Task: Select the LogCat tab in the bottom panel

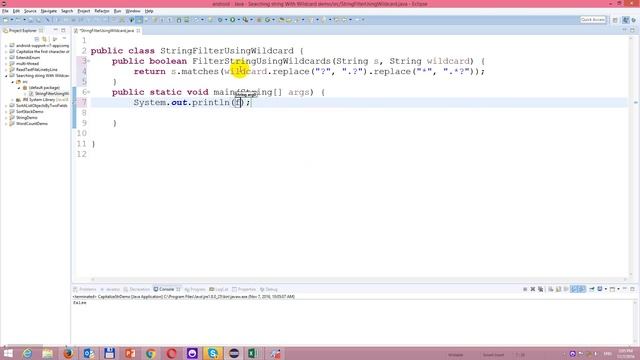Action: [219, 289]
